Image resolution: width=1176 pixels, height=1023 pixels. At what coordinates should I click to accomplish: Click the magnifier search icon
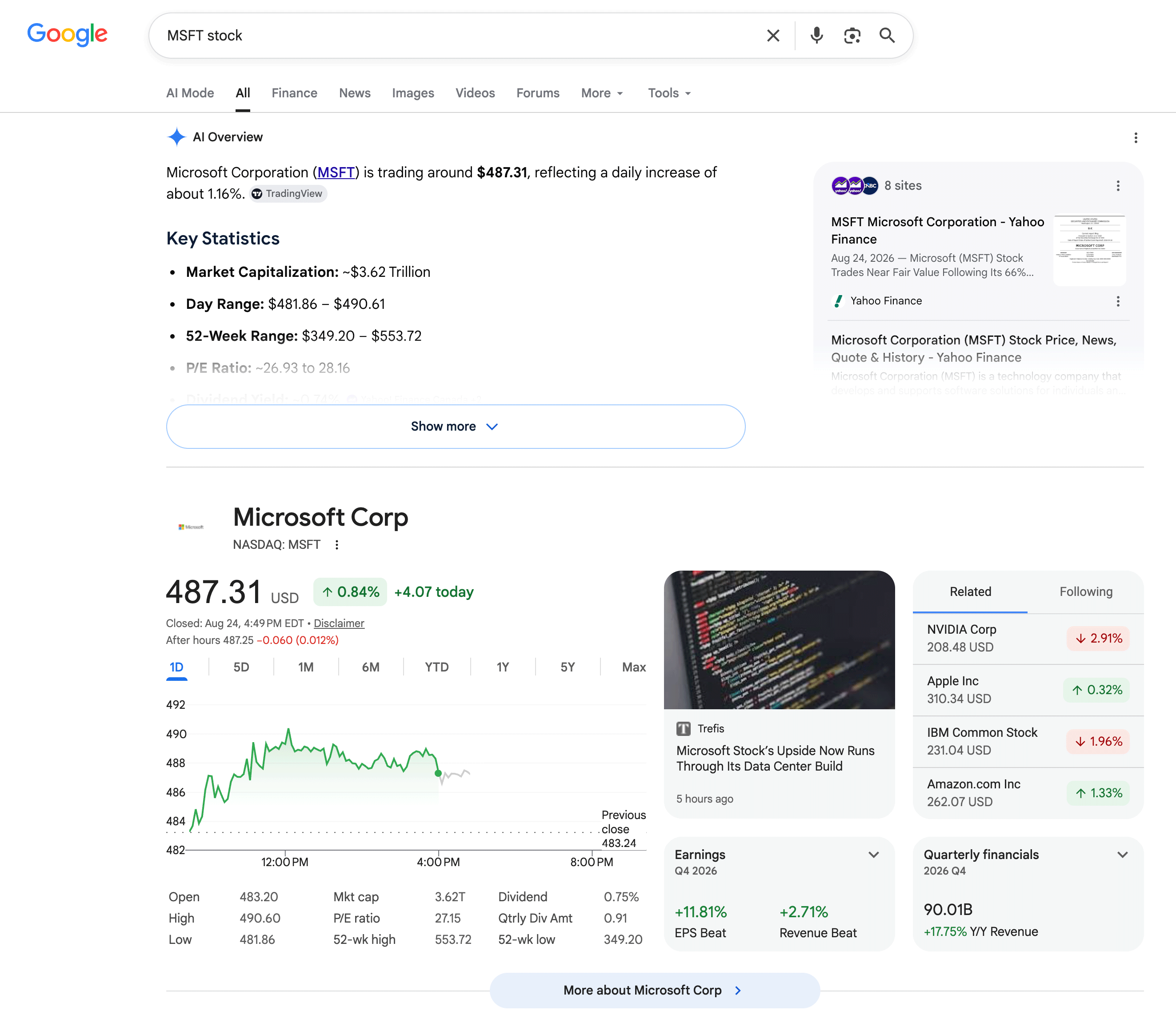point(887,36)
